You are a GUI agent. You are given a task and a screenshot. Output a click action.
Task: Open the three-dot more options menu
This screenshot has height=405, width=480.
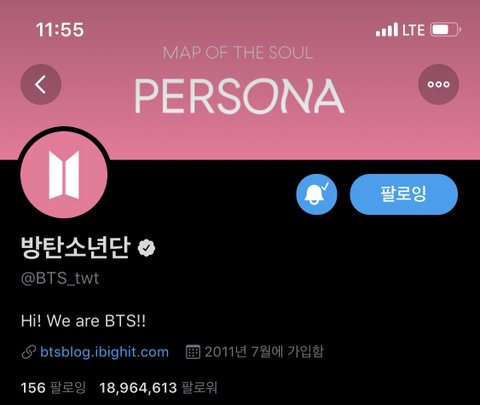coord(438,84)
